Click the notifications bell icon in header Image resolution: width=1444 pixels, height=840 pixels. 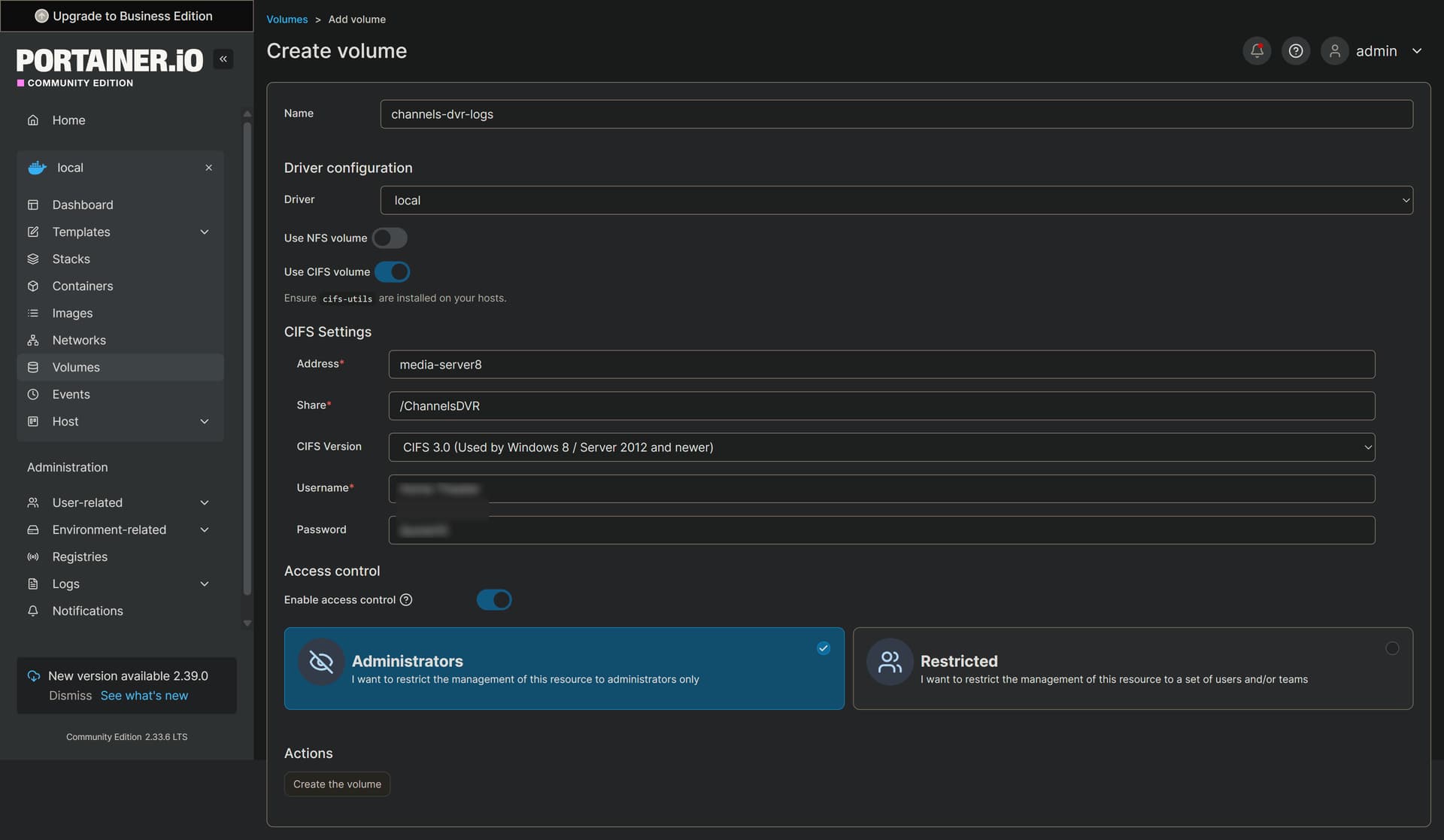coord(1256,51)
